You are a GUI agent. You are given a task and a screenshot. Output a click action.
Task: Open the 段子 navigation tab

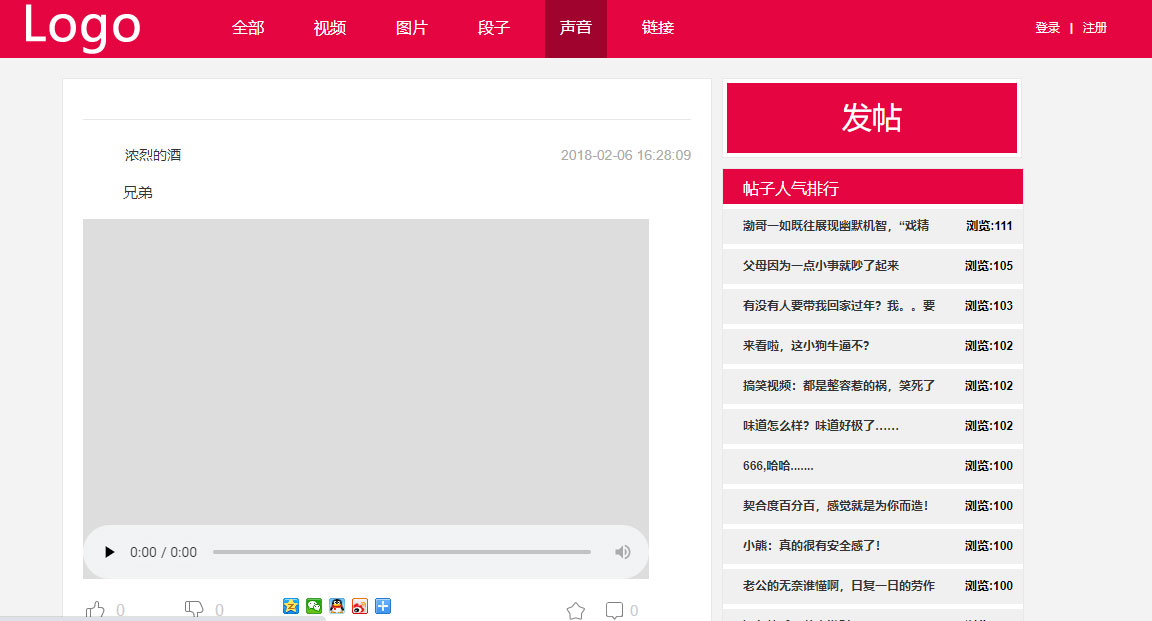[494, 28]
